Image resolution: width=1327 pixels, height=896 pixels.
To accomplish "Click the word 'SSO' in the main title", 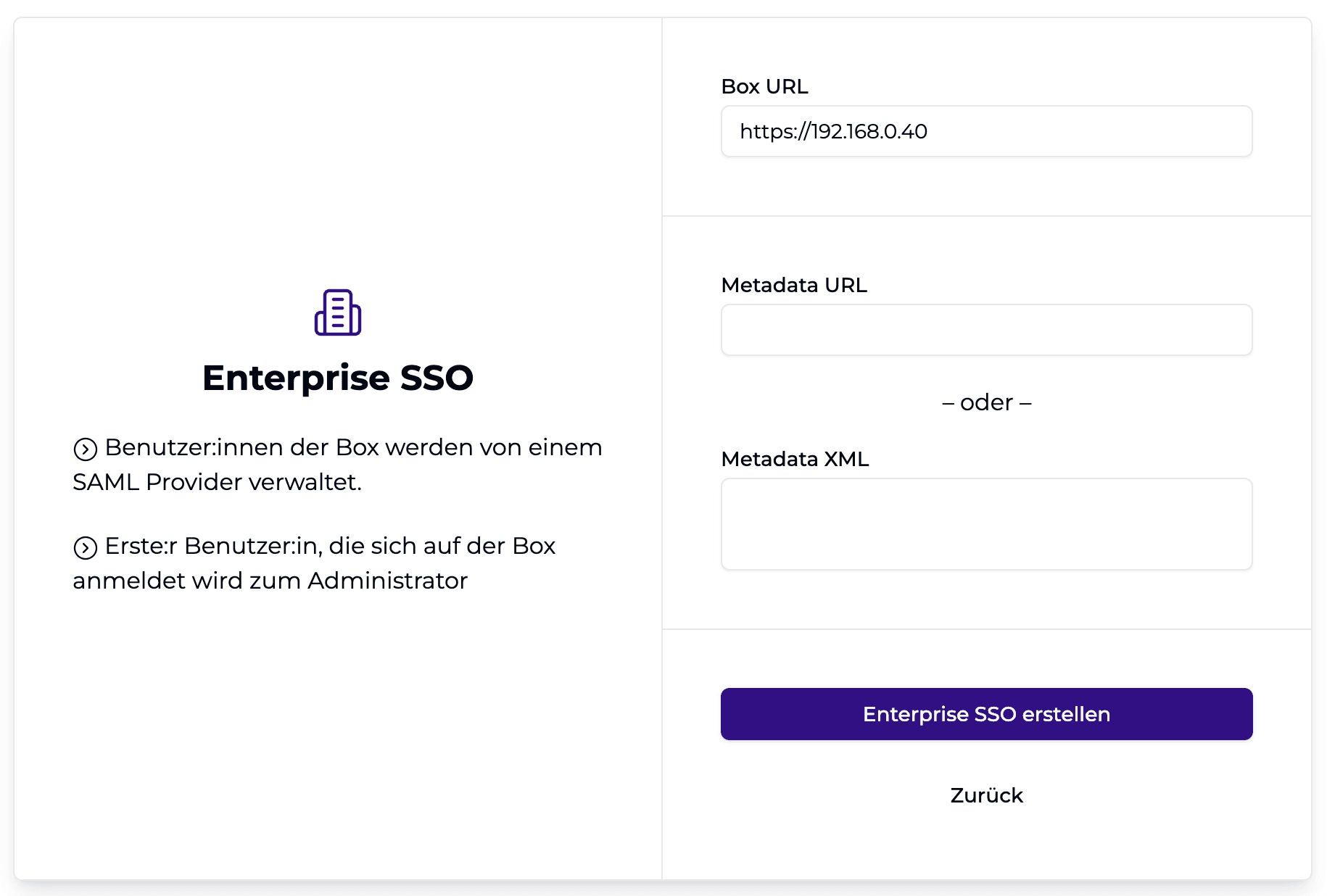I will pyautogui.click(x=437, y=378).
